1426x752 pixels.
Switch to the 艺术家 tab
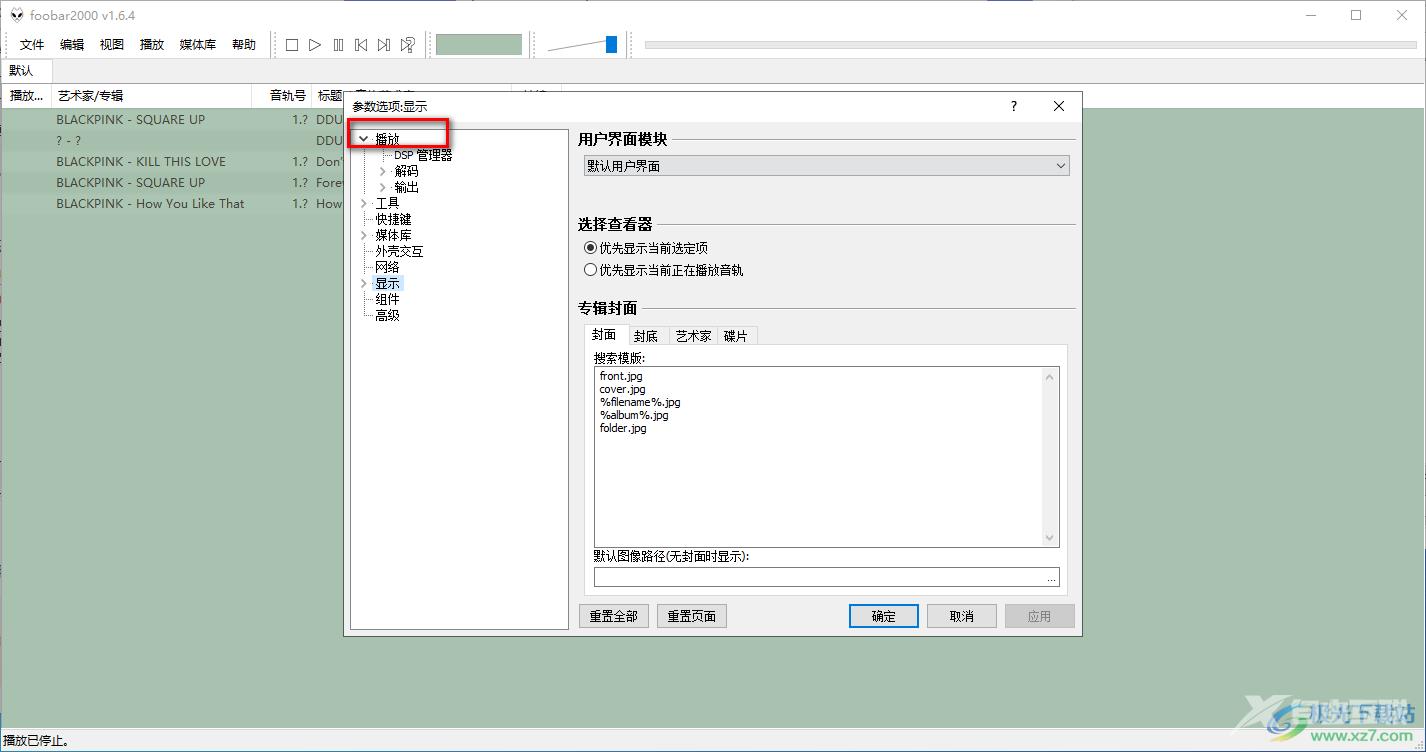coord(693,336)
